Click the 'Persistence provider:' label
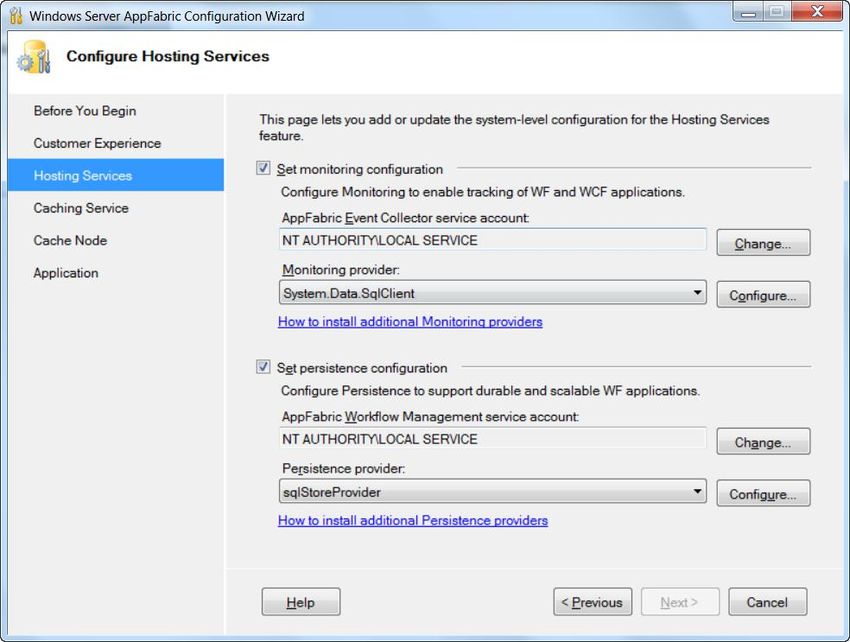850x642 pixels. pyautogui.click(x=343, y=468)
